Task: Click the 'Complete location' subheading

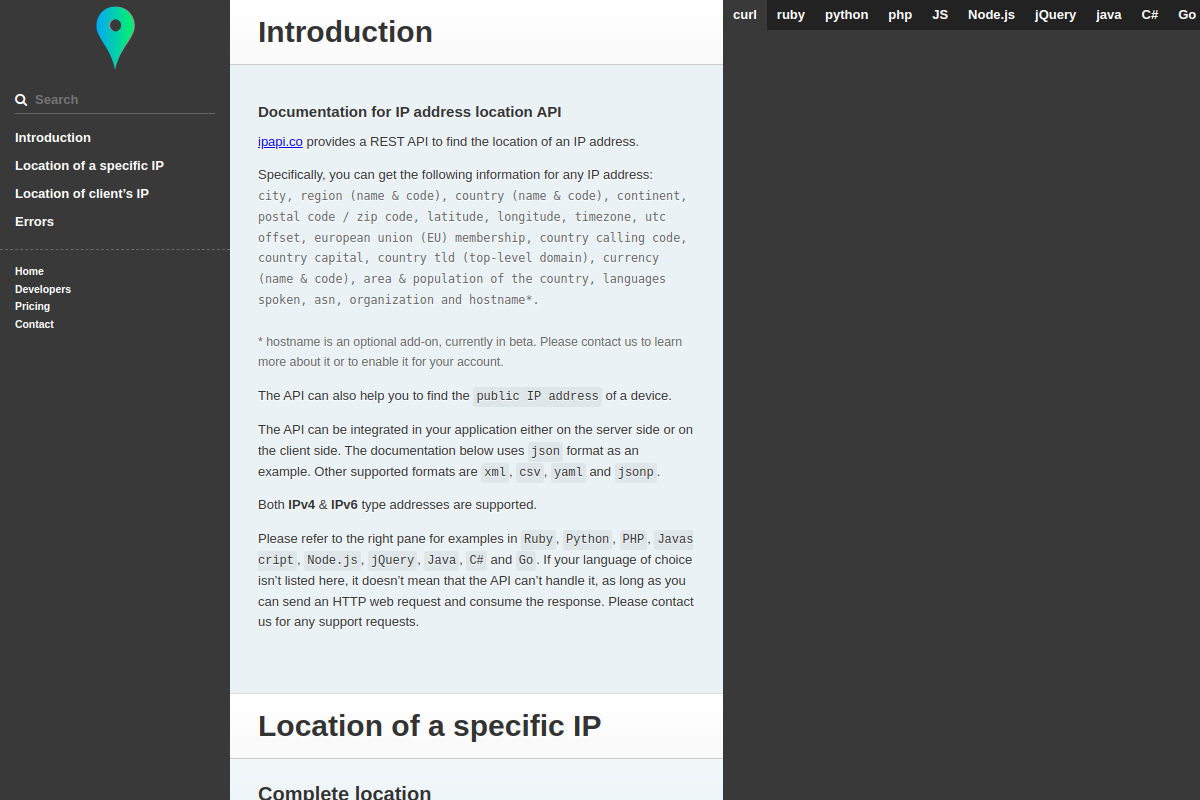Action: (345, 793)
